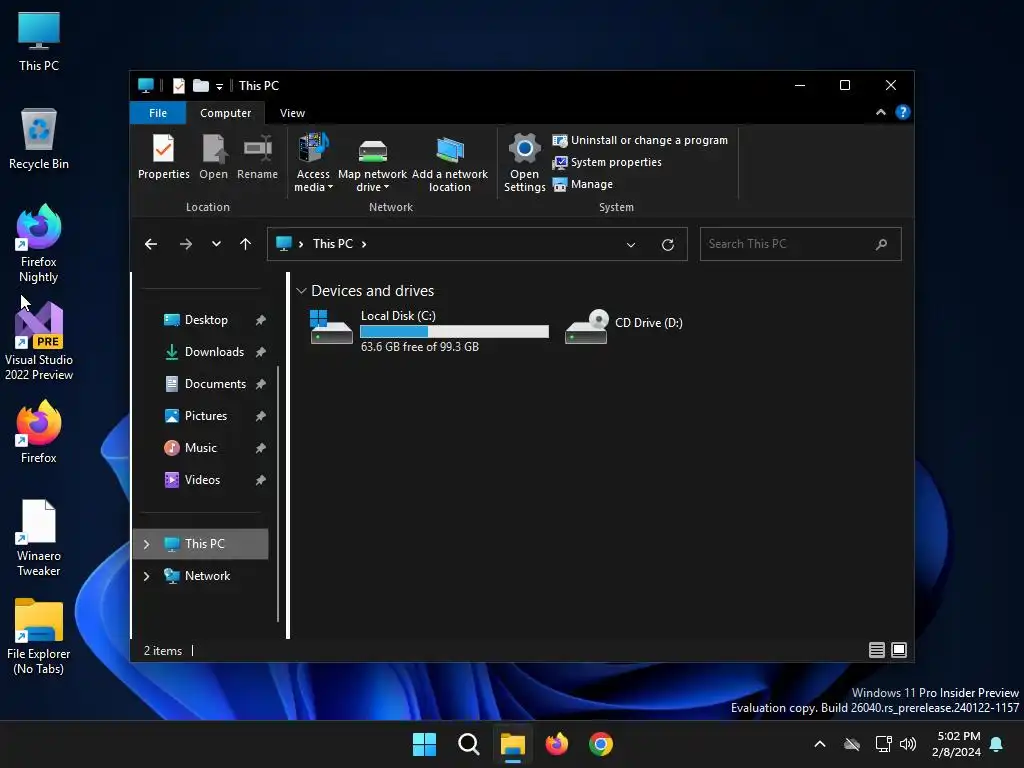Select the Computer ribbon tab
The image size is (1024, 768).
pyautogui.click(x=225, y=113)
